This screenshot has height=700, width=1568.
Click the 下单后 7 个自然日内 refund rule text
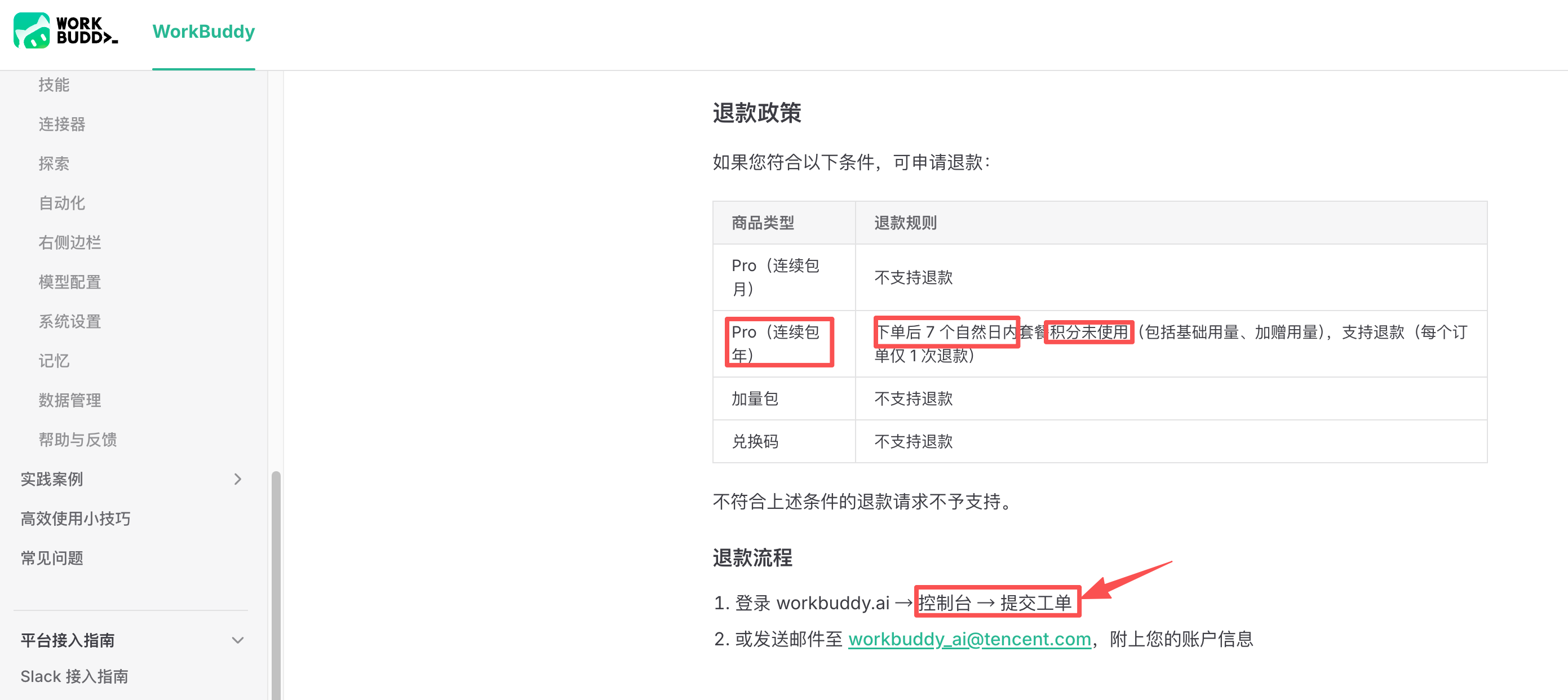(x=946, y=333)
